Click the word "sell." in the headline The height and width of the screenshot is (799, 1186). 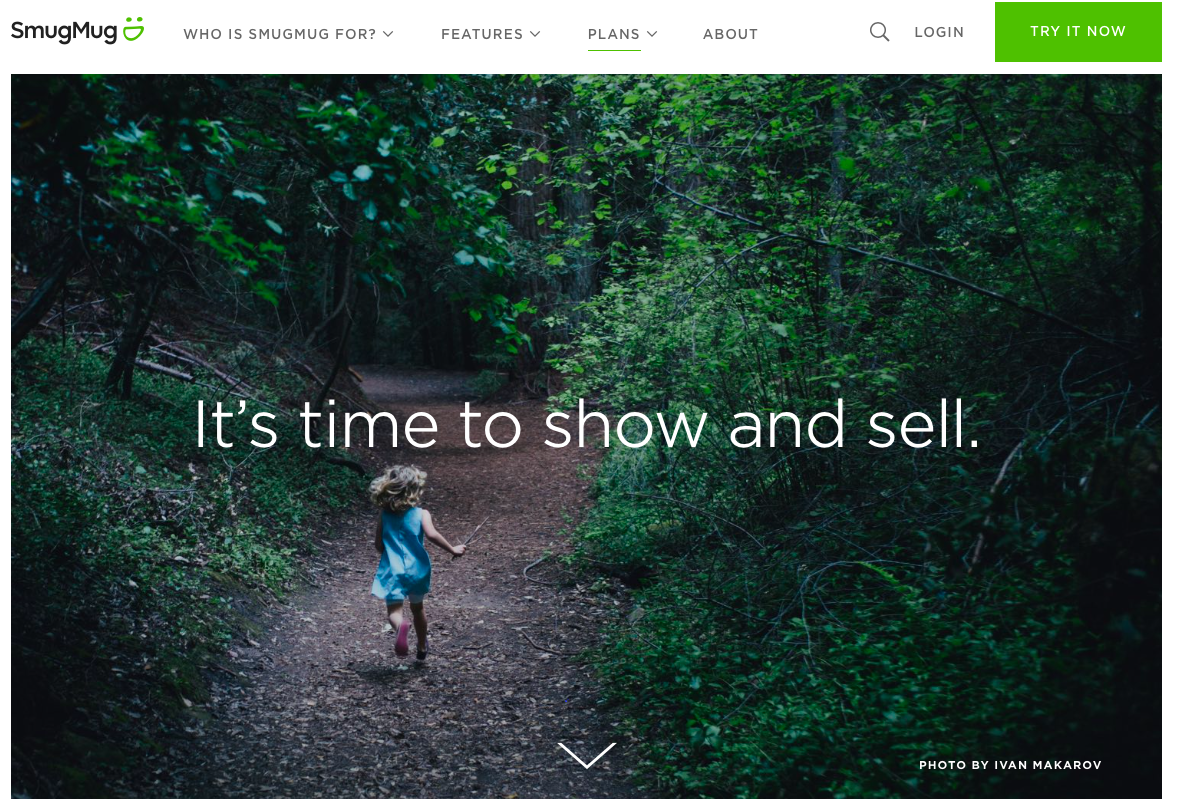coord(923,424)
